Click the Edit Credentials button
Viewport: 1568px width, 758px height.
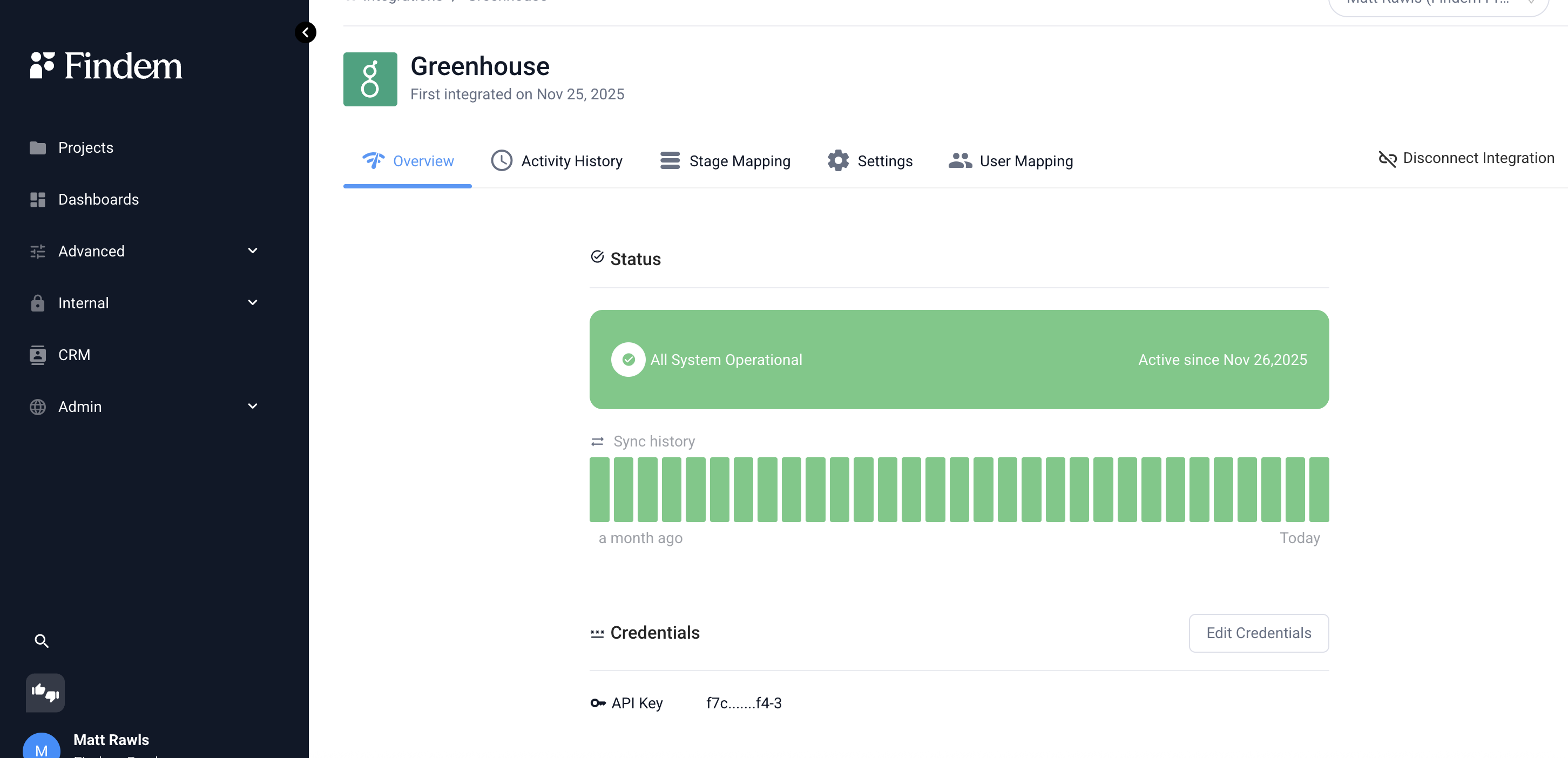tap(1259, 633)
